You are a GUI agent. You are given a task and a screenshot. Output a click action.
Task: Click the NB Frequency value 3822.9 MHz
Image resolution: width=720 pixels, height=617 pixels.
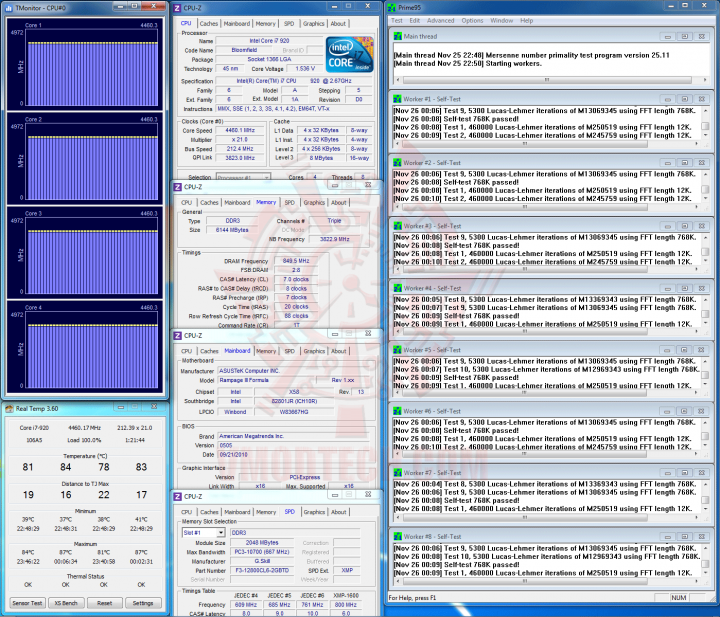point(335,239)
